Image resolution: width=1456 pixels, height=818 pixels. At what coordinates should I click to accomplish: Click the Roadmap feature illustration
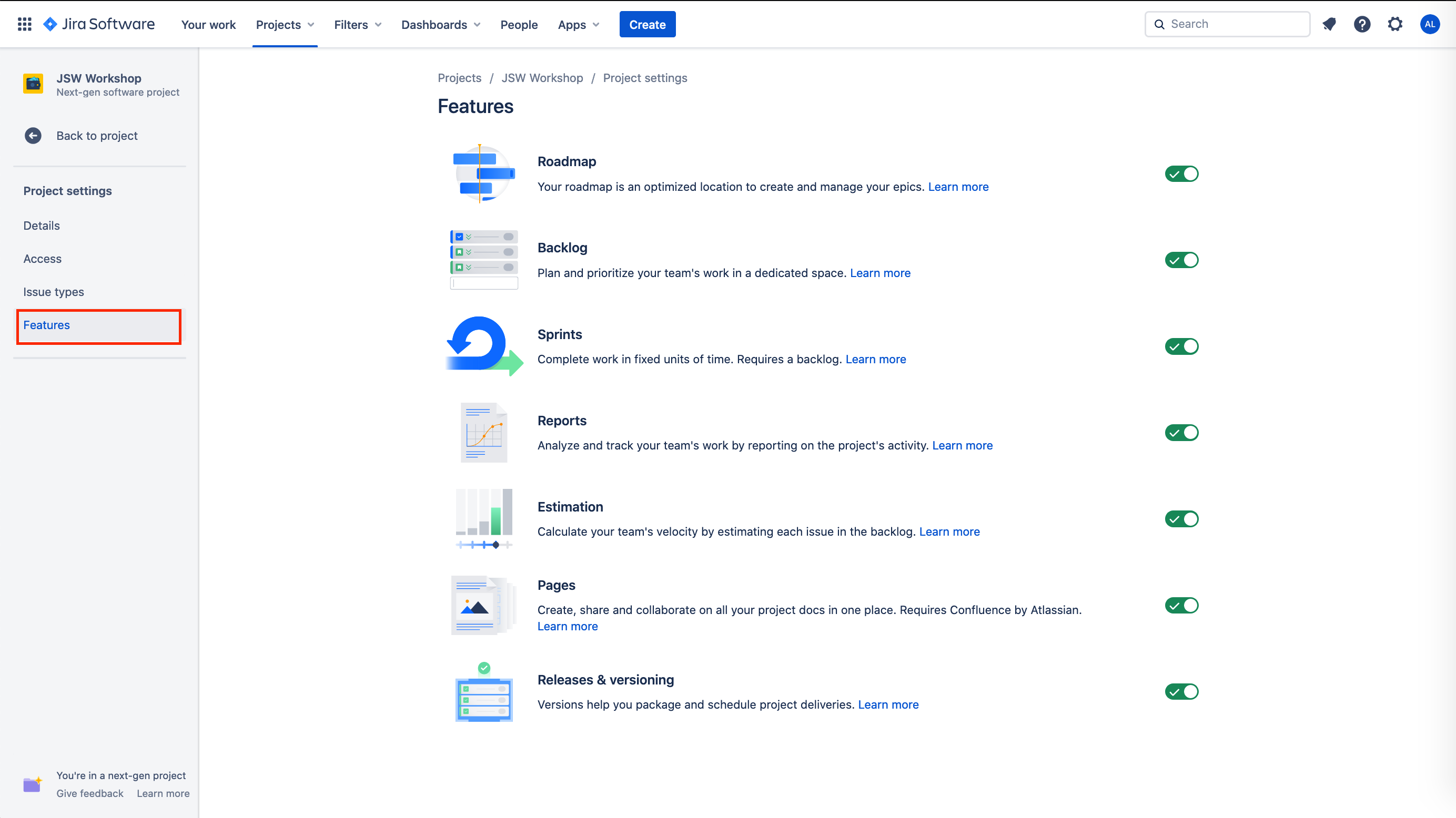click(484, 173)
